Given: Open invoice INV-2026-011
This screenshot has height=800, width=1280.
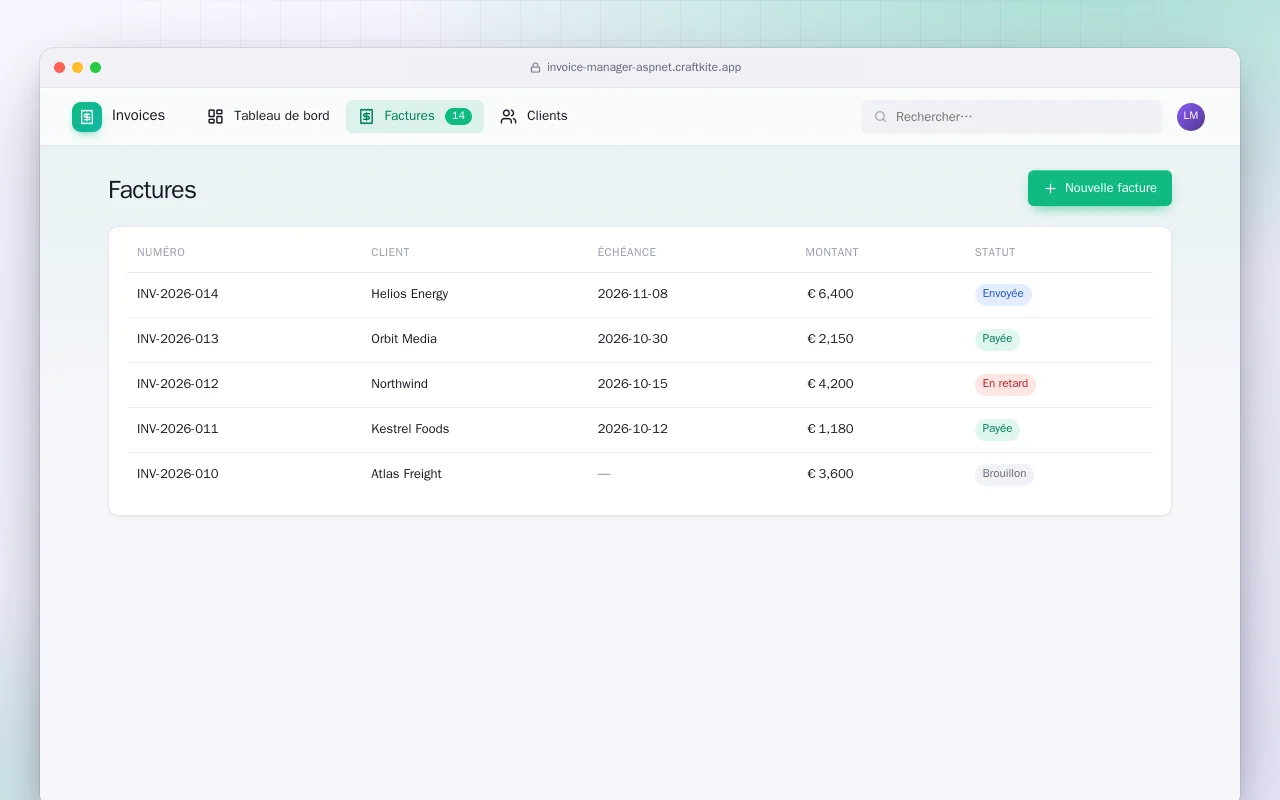Looking at the screenshot, I should point(178,429).
